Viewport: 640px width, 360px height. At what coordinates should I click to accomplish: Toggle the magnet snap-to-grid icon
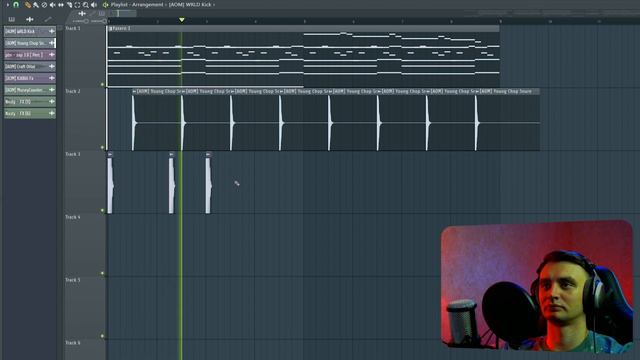click(16, 4)
